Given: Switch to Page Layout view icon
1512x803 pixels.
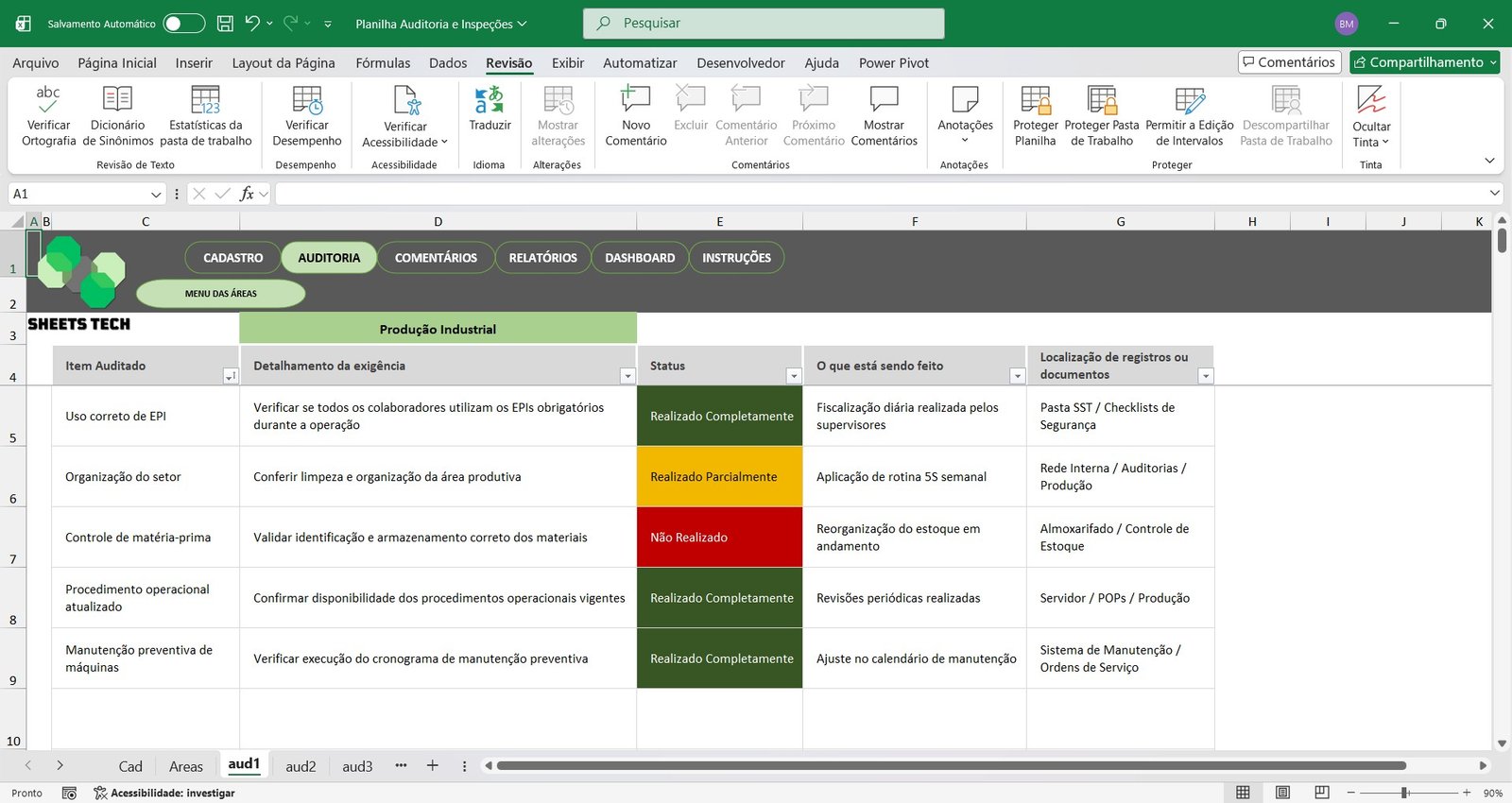Looking at the screenshot, I should point(1282,793).
